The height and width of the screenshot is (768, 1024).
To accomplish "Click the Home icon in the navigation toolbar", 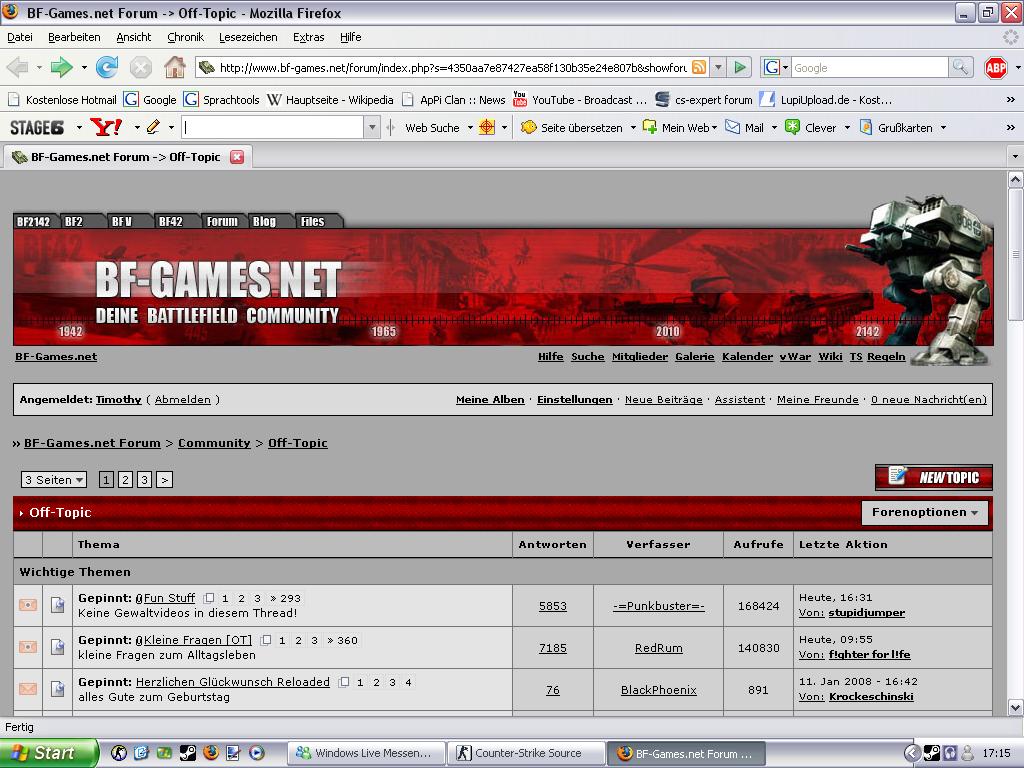I will (x=174, y=67).
